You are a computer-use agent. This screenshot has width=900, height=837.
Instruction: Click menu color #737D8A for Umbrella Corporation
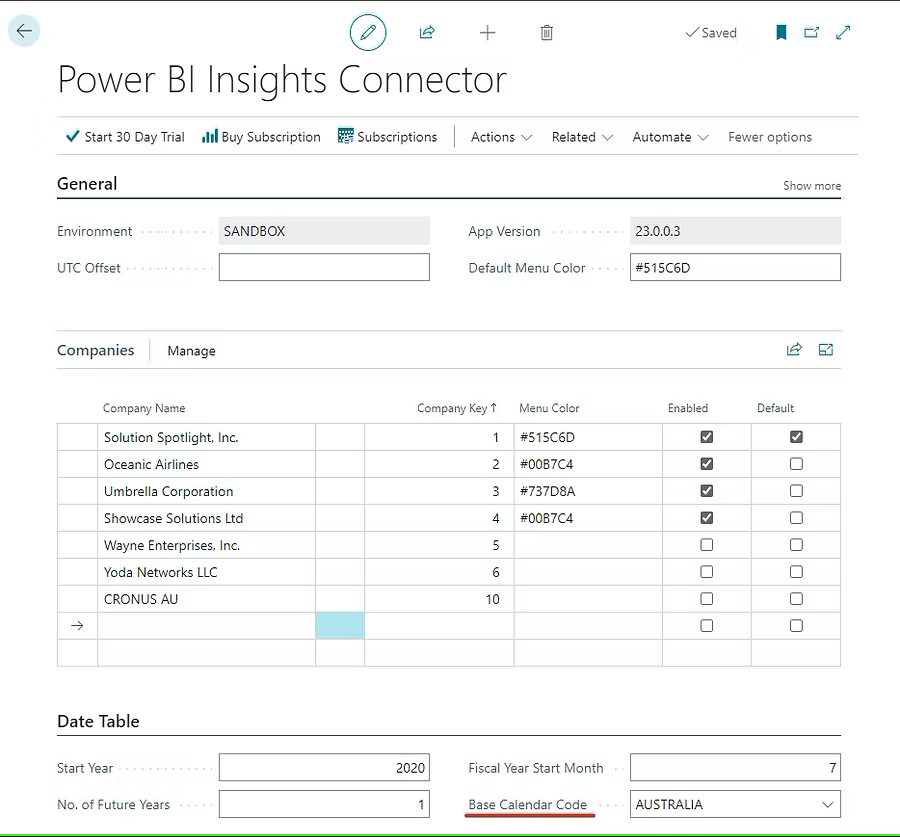pyautogui.click(x=588, y=491)
